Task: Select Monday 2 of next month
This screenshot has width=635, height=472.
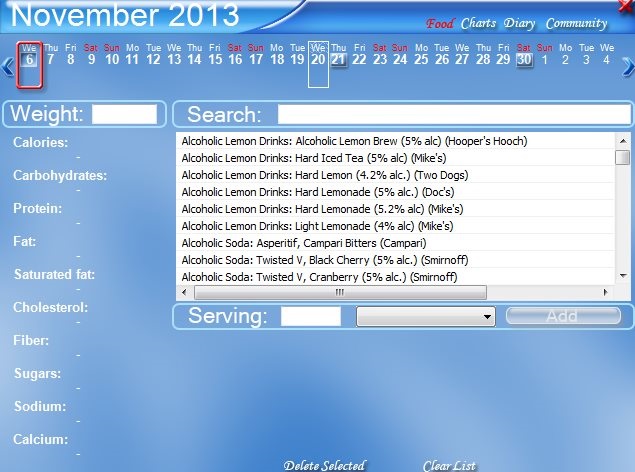Action: (565, 55)
